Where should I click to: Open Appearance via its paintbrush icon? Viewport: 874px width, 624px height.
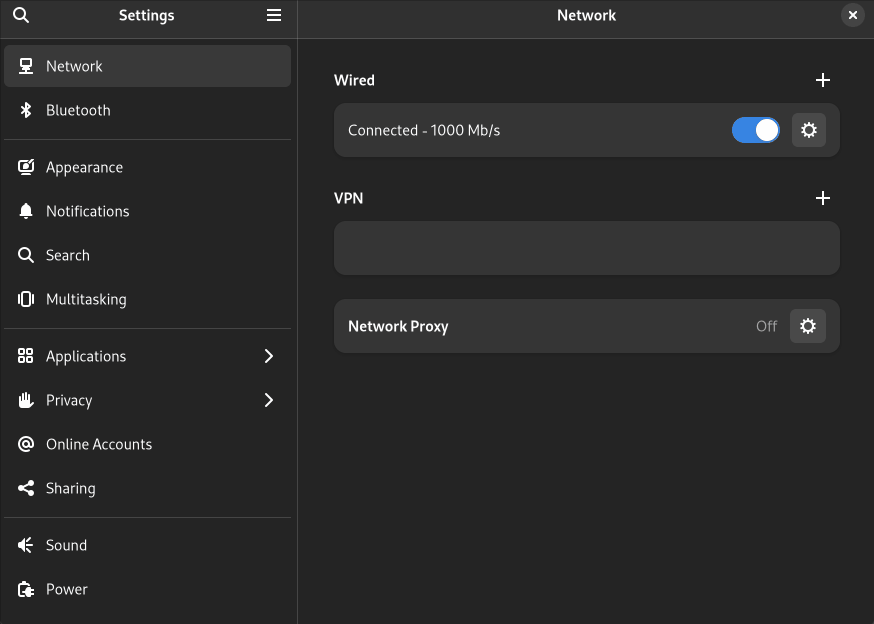[25, 167]
